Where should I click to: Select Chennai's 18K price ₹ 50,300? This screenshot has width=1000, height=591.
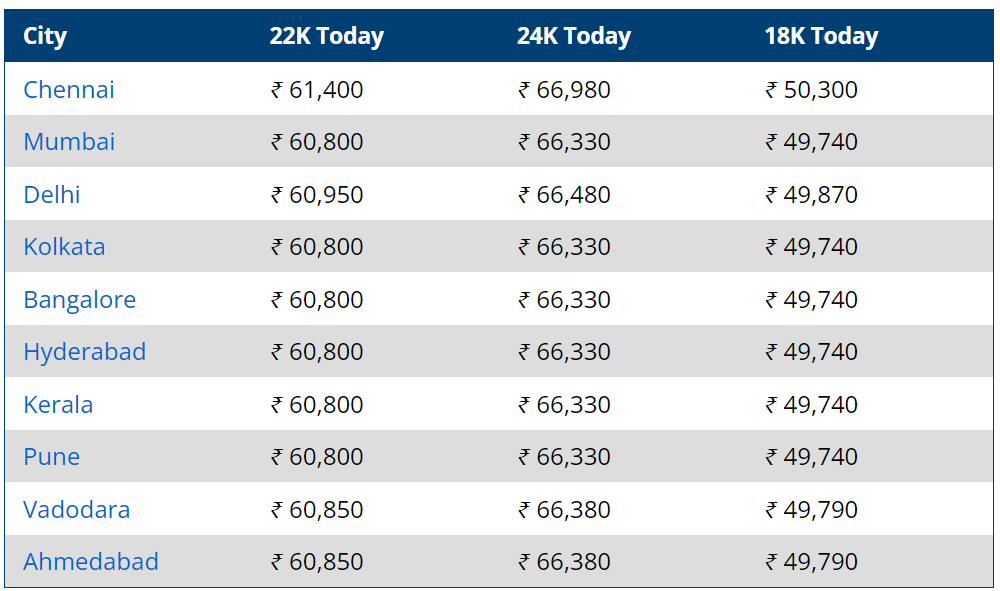click(811, 90)
